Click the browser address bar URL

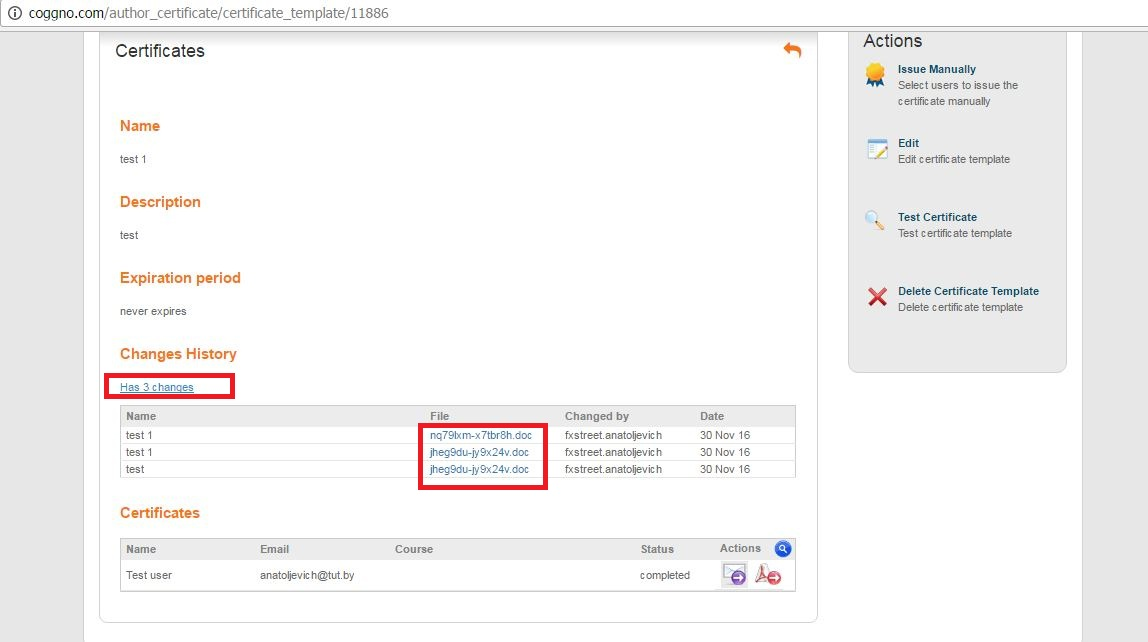(209, 12)
